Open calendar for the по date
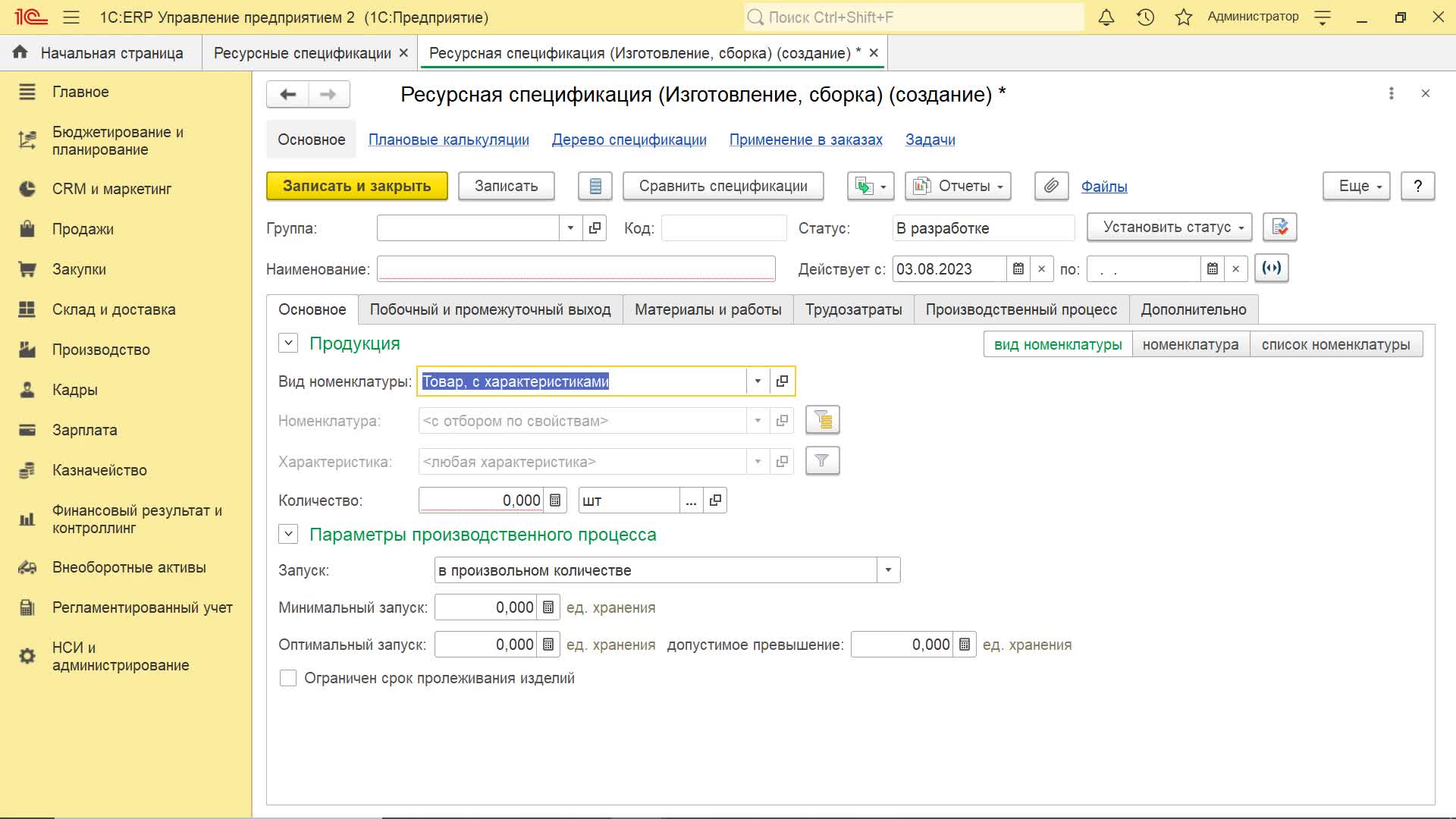1456x819 pixels. click(1213, 269)
